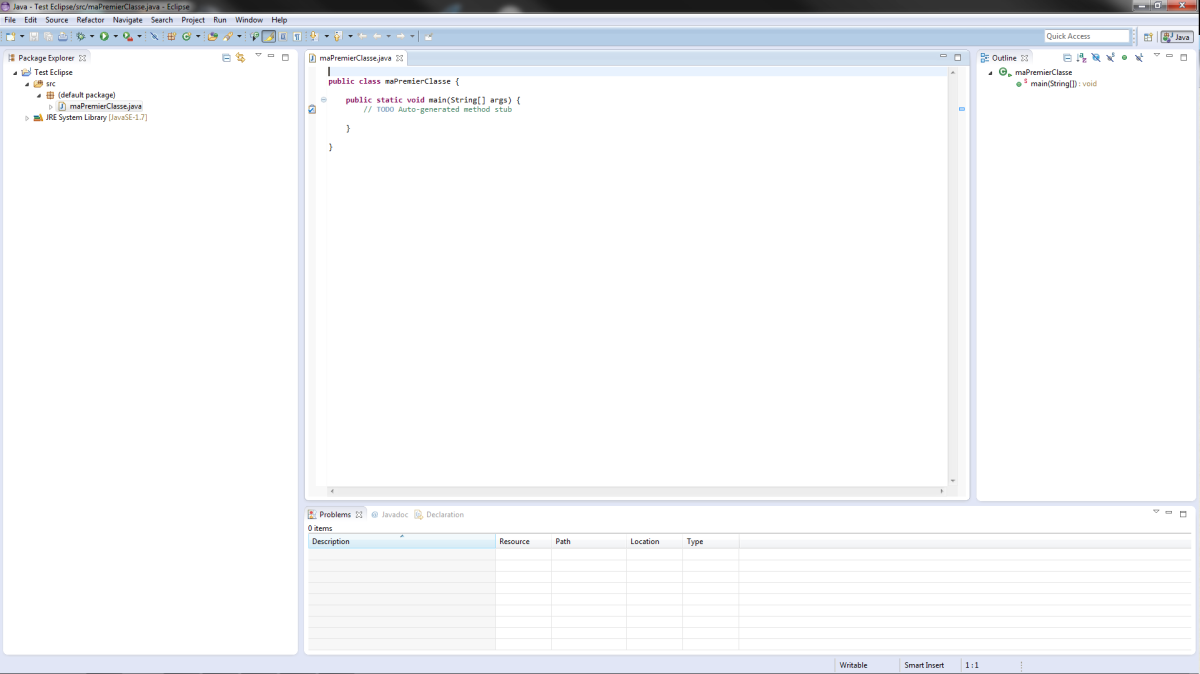
Task: Open the Run button dropdown arrow
Action: point(115,36)
